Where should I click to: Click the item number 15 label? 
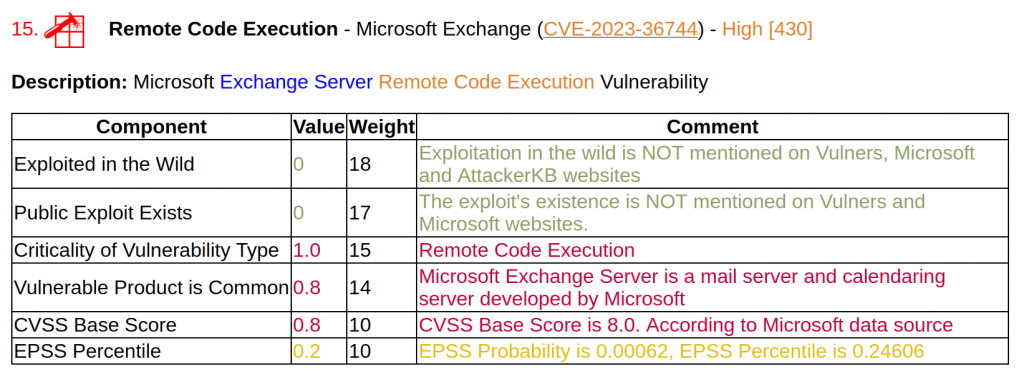point(25,29)
